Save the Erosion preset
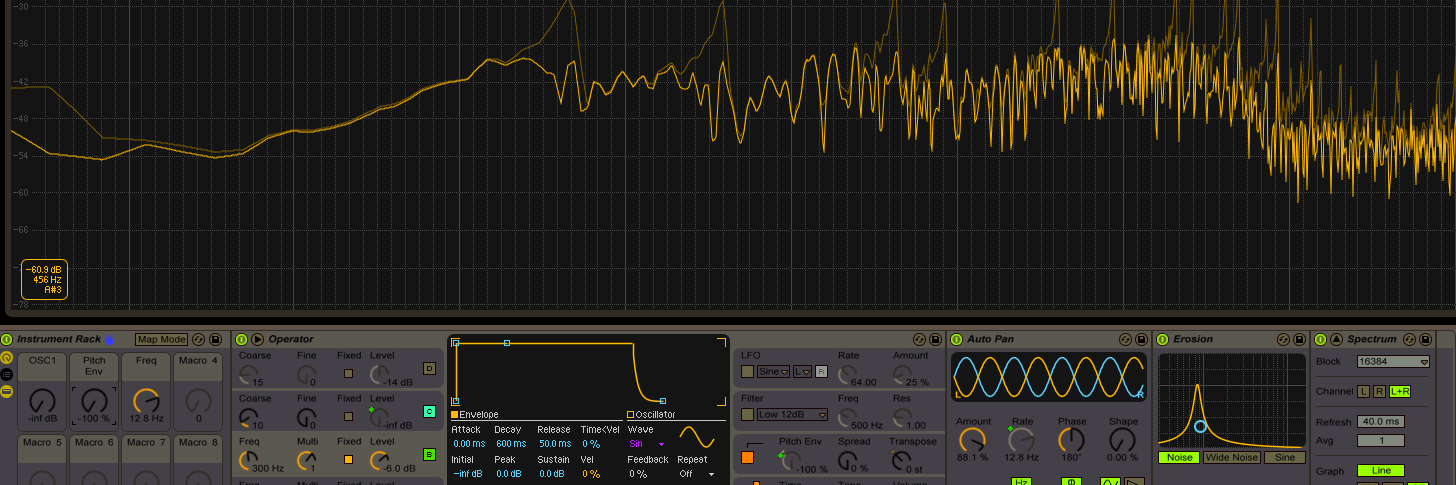 coord(1297,340)
